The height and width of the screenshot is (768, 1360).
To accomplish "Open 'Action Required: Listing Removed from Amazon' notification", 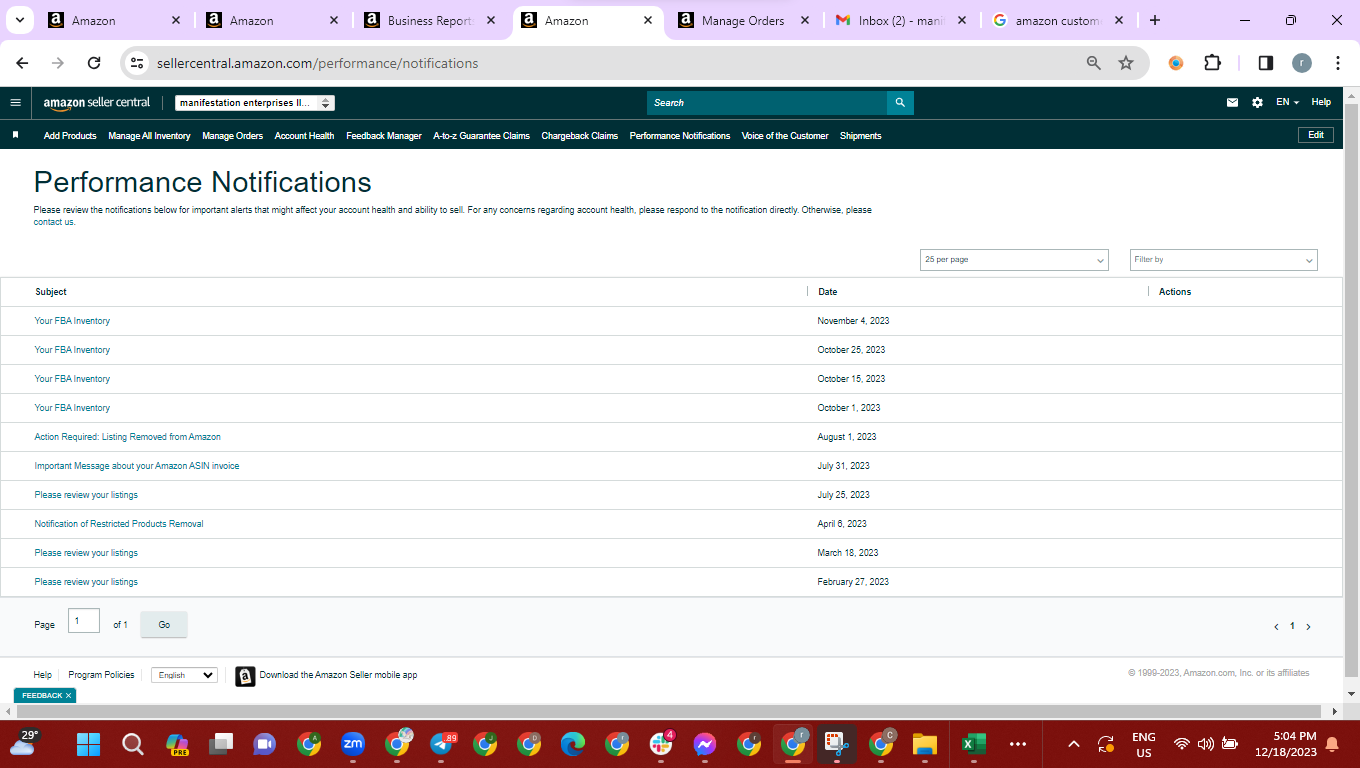I will coord(127,437).
